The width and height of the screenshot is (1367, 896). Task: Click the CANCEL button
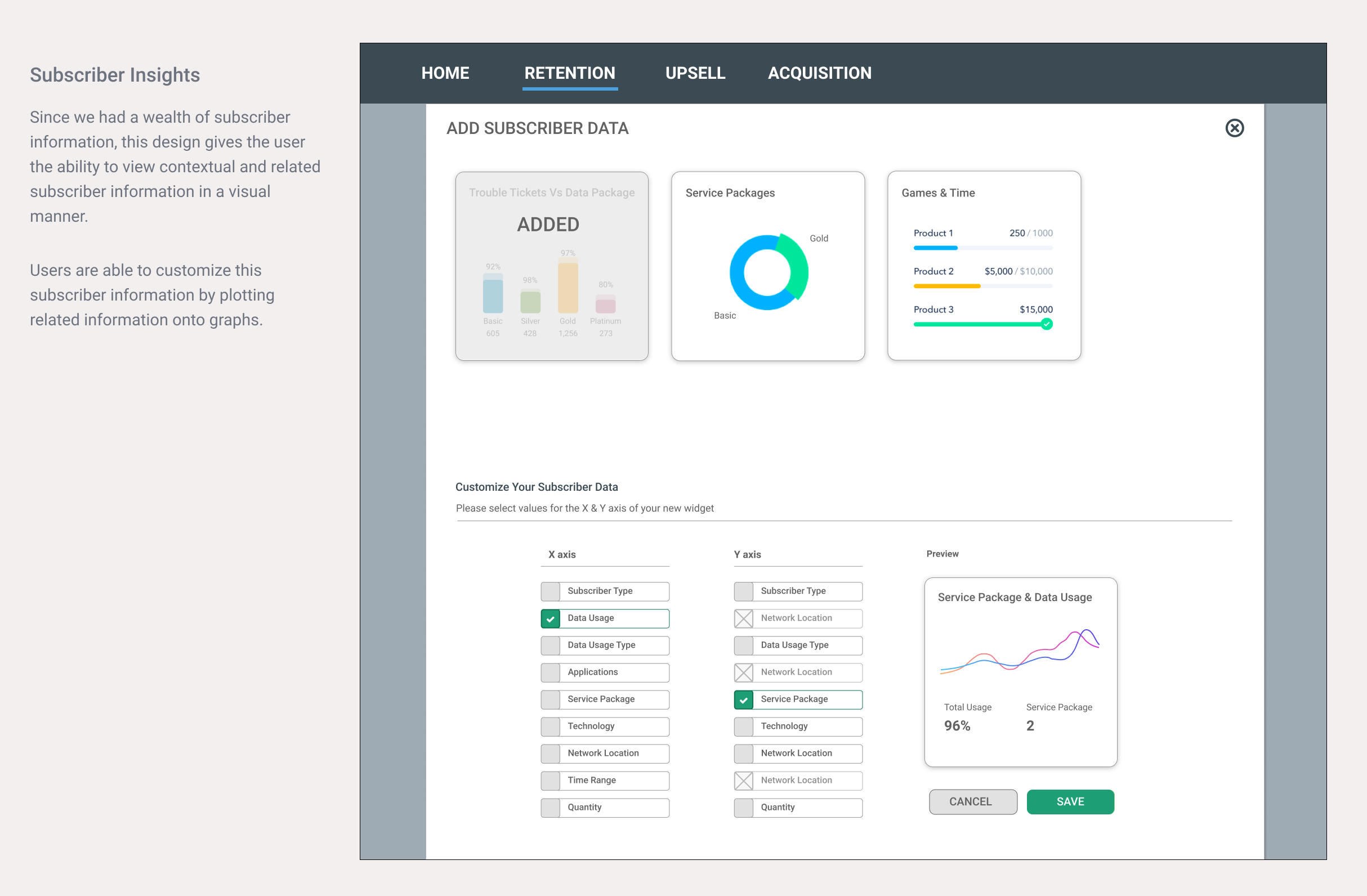(x=972, y=801)
